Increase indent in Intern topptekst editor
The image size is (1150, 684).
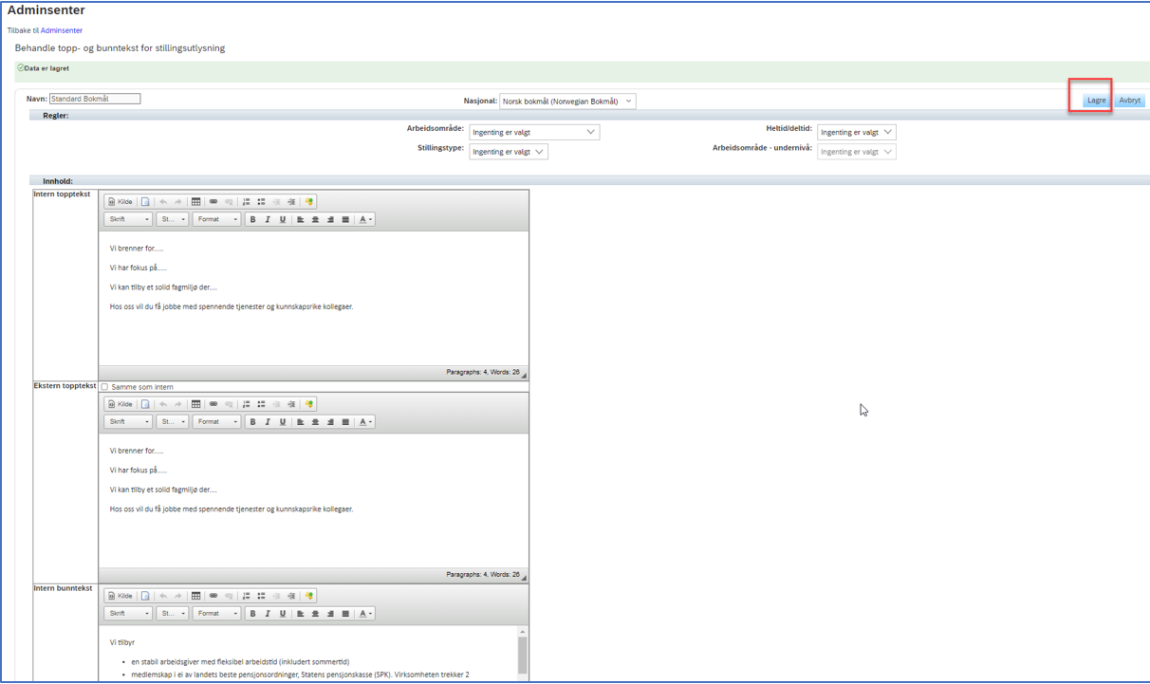pos(291,202)
